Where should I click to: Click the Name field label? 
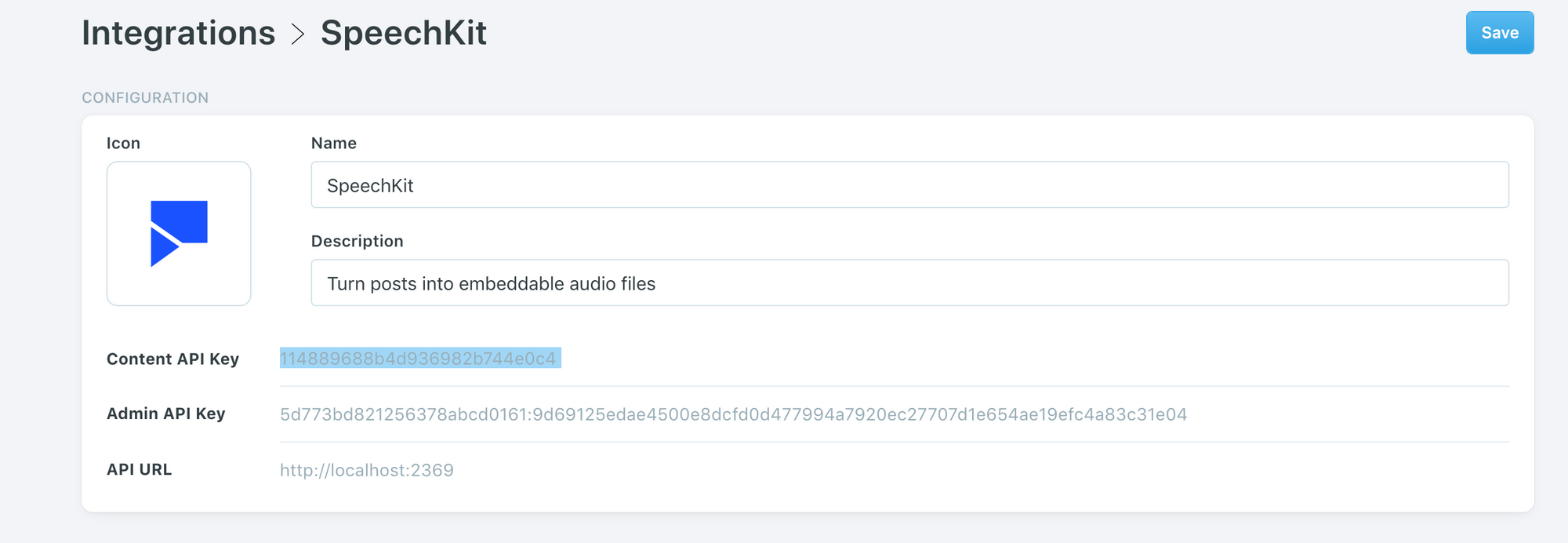pyautogui.click(x=334, y=143)
